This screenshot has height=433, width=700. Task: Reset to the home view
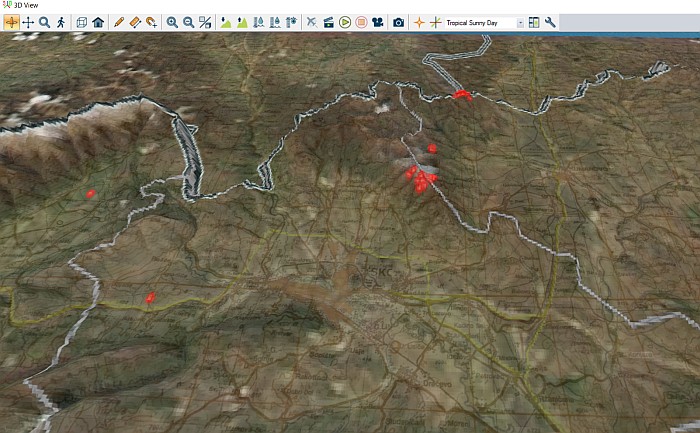tap(98, 22)
